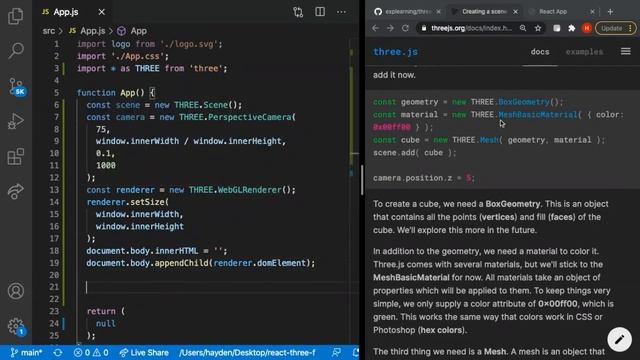The height and width of the screenshot is (360, 640).
Task: Click the three.js logo link
Action: tap(395, 52)
